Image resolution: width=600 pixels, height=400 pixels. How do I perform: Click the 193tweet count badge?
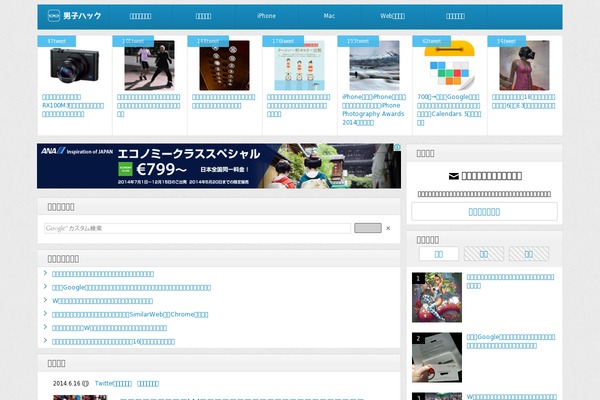(358, 41)
